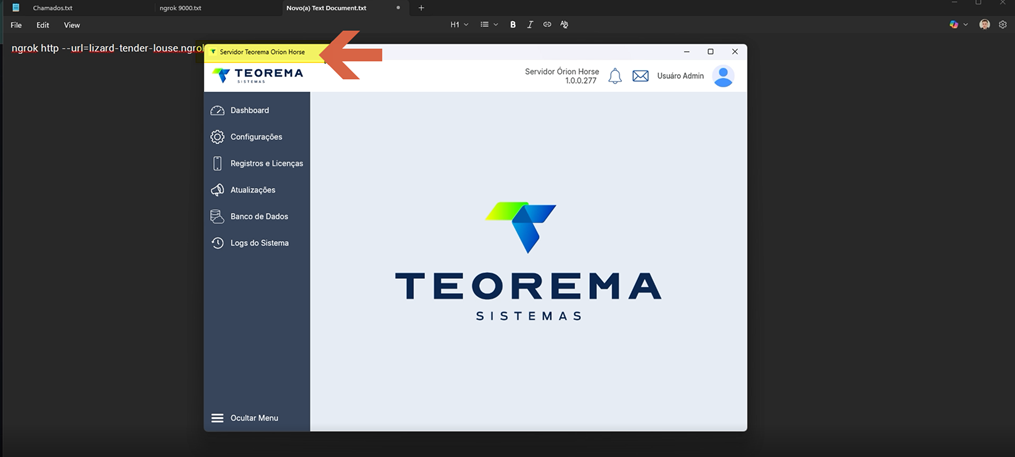Open the Banco de Dados label
The image size is (1015, 457).
(260, 217)
